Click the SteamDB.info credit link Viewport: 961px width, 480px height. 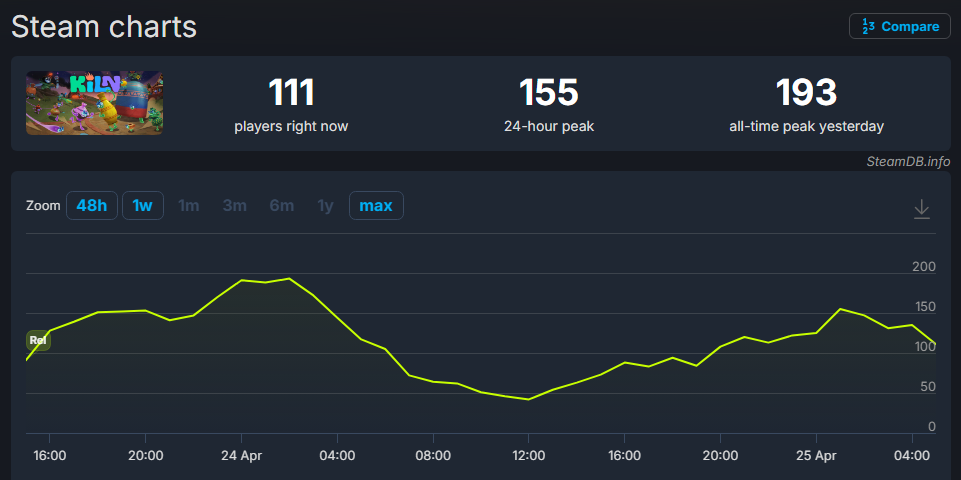908,161
